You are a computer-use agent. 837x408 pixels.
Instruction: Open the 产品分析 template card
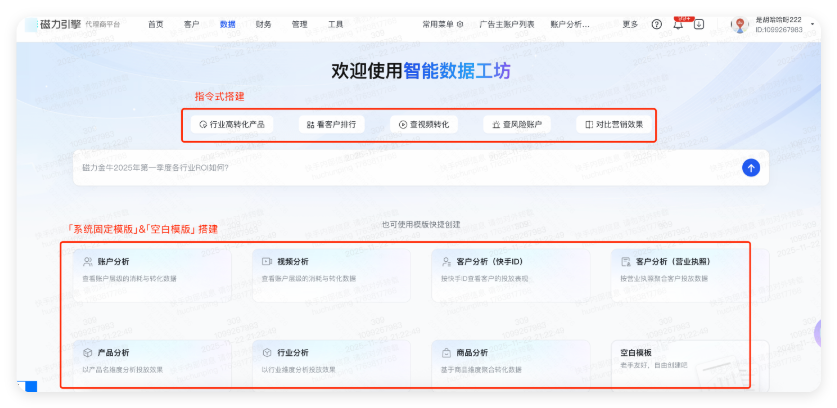(152, 365)
